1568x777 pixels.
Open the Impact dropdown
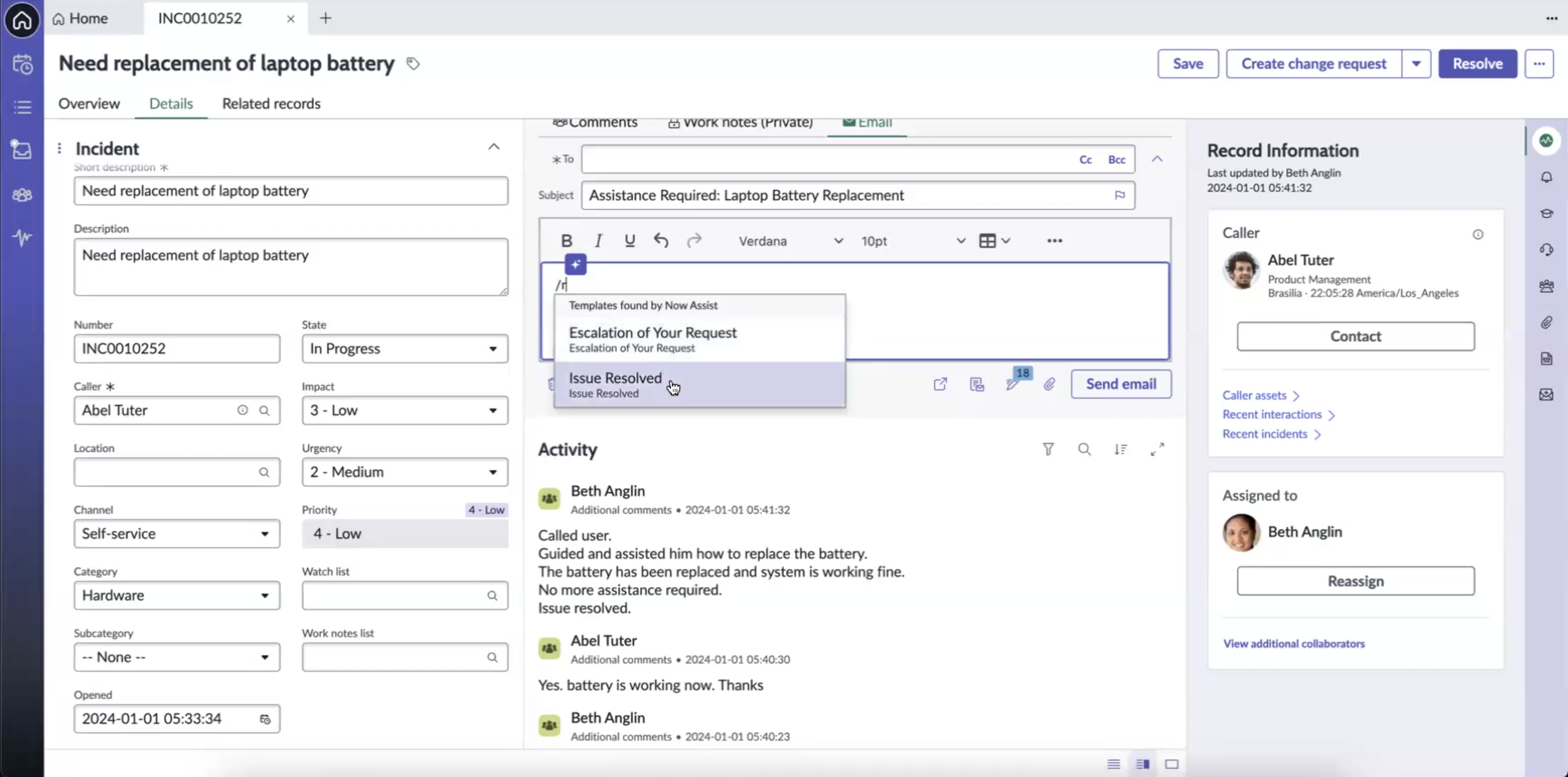(405, 411)
